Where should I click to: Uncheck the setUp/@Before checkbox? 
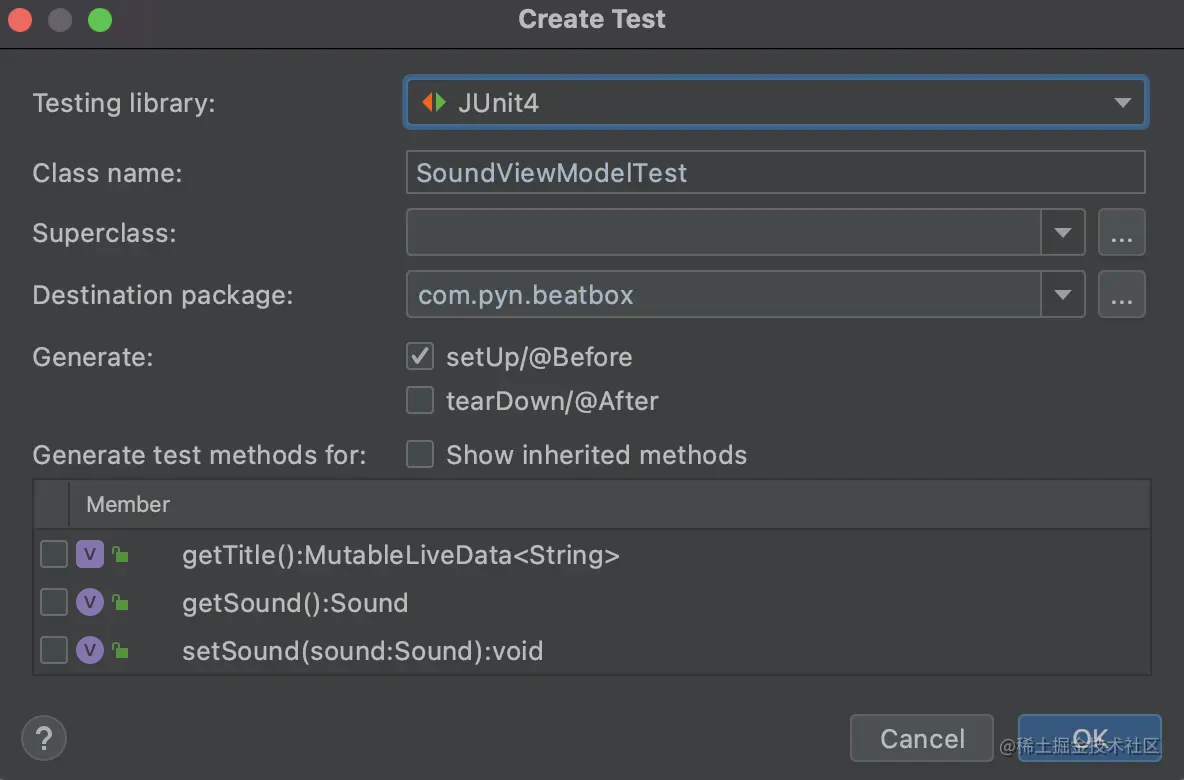click(x=420, y=356)
